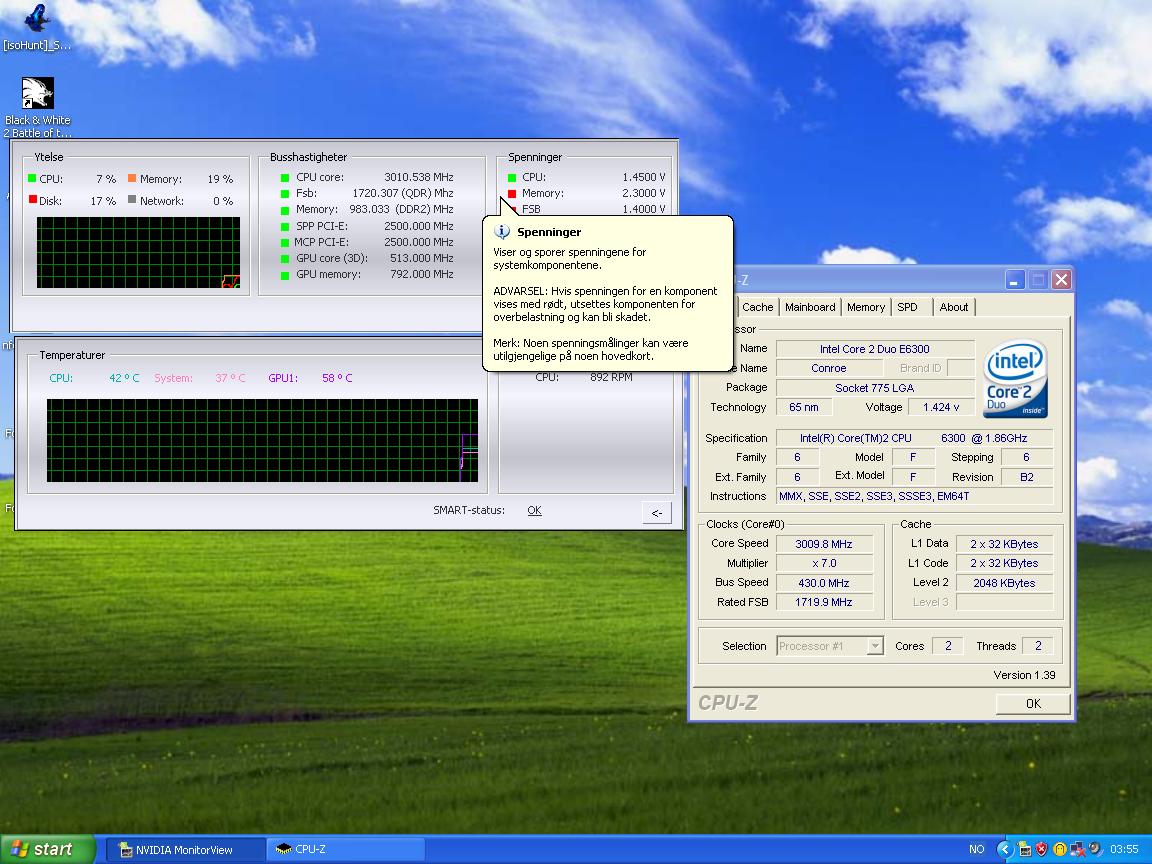
Task: Click the disconnected network tray icon
Action: [1078, 849]
